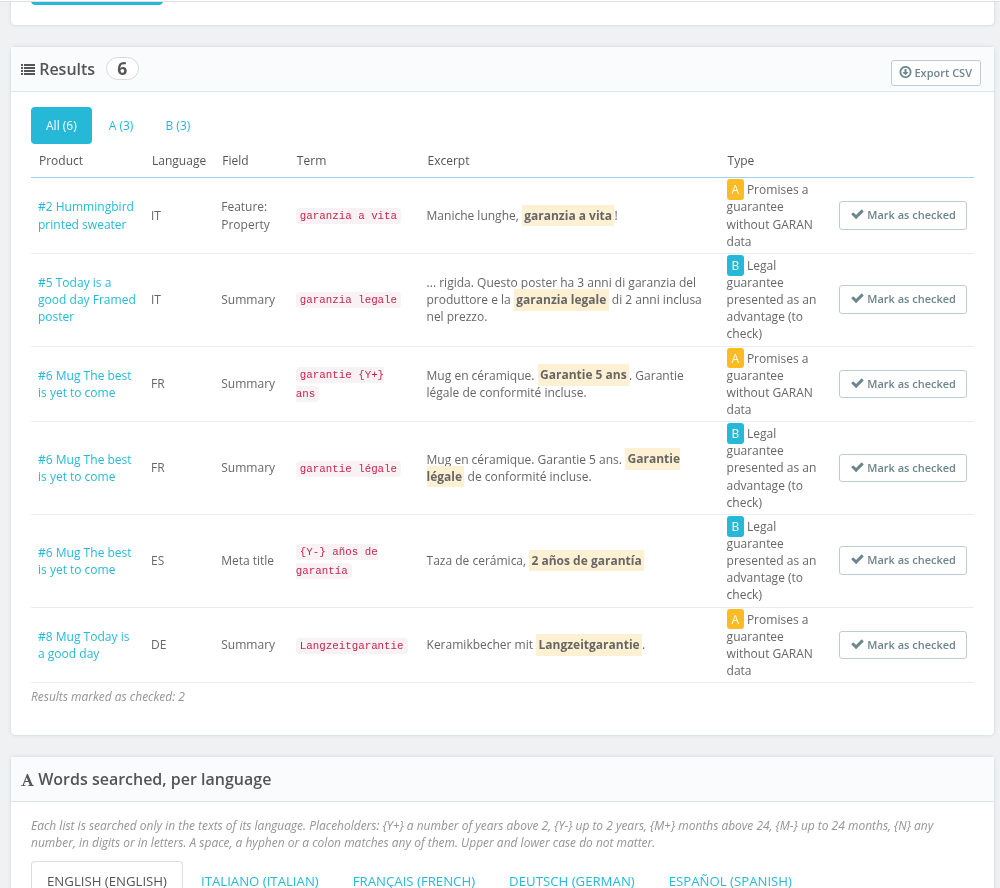Click the Type column header

740,161
